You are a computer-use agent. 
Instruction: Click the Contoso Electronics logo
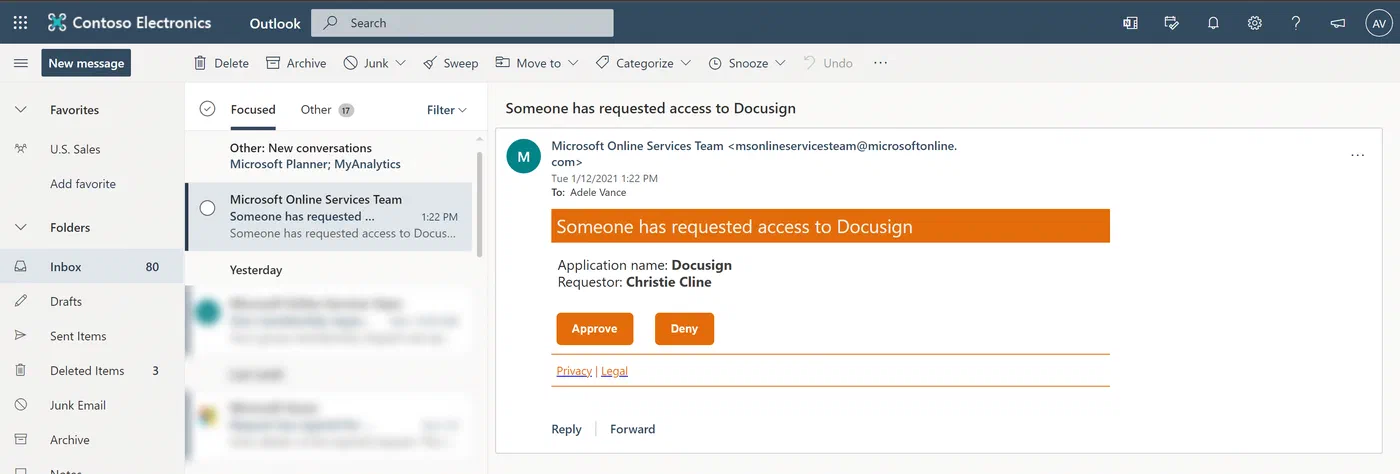(x=130, y=22)
